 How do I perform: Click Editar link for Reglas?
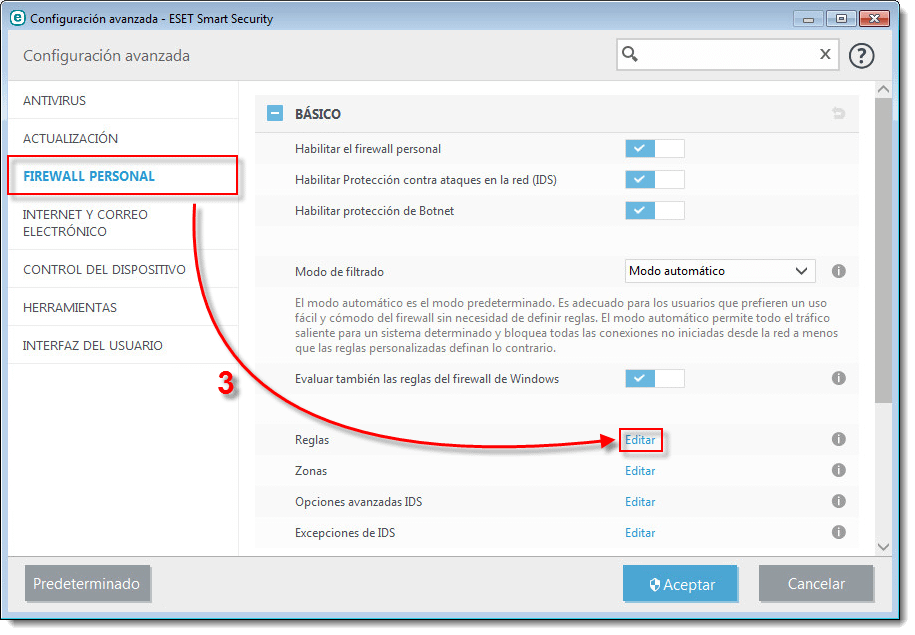[640, 439]
